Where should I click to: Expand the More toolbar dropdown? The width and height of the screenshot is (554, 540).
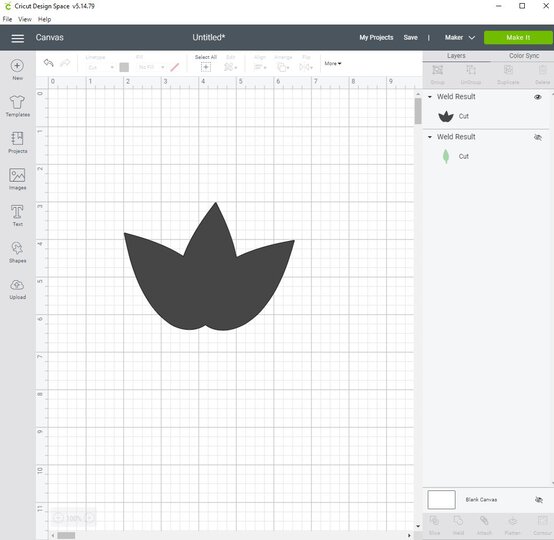point(333,64)
